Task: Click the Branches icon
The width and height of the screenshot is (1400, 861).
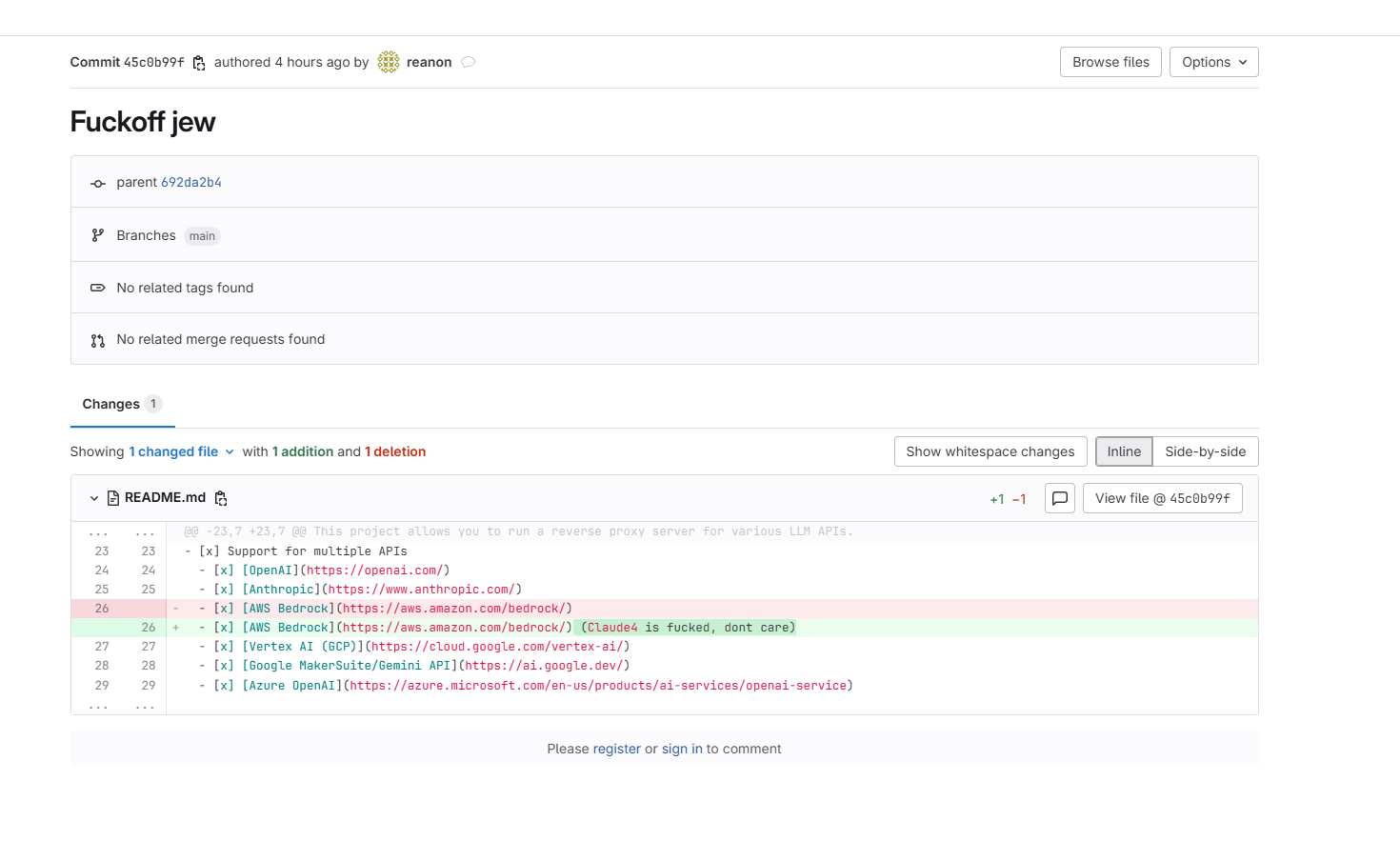Action: (x=97, y=235)
